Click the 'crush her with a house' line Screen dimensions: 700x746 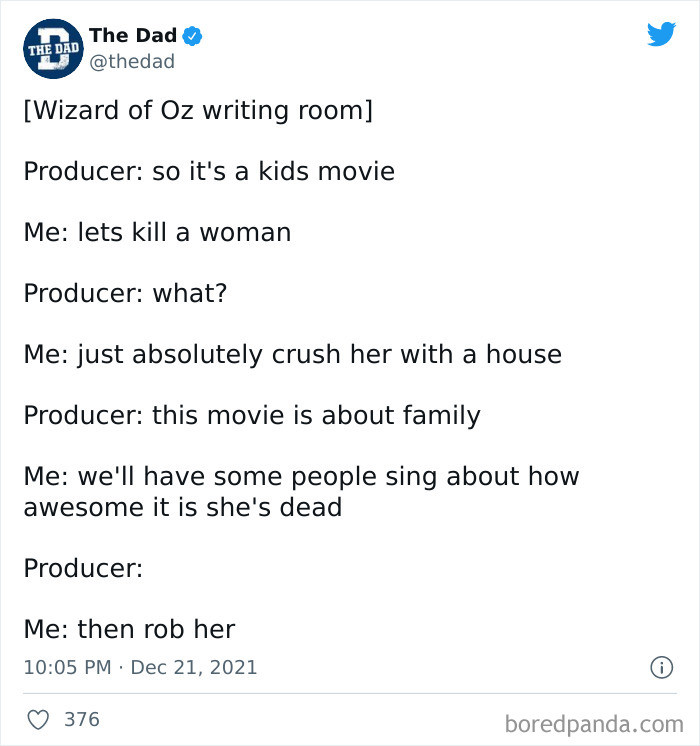[293, 355]
